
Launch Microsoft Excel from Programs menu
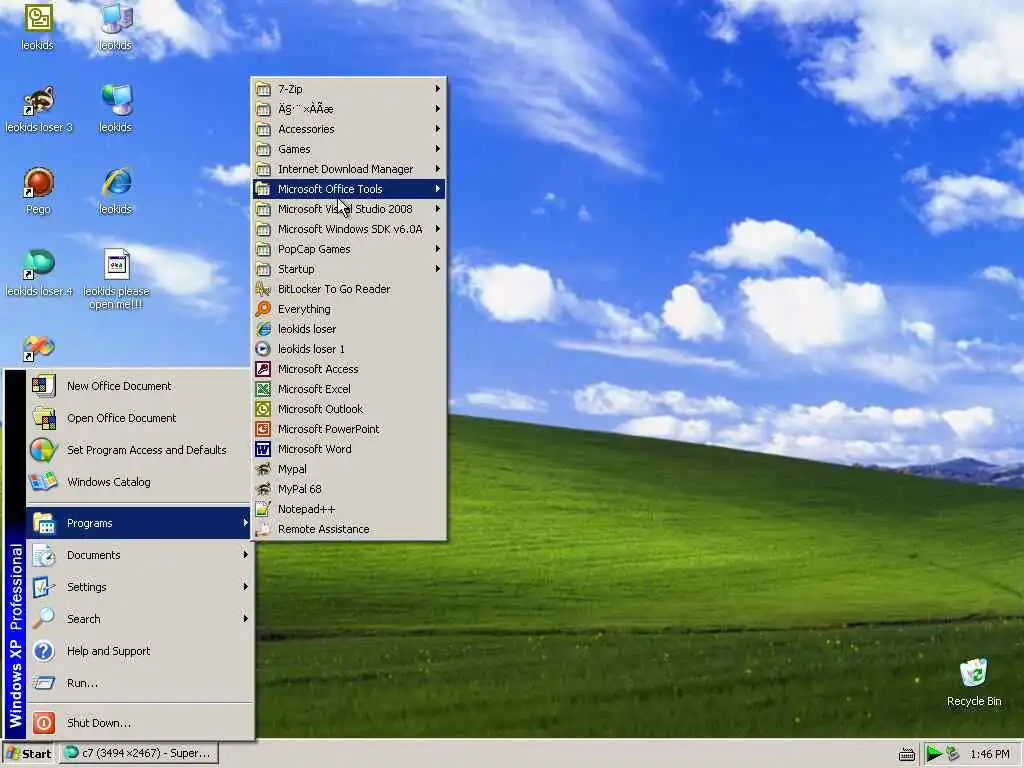349,389
